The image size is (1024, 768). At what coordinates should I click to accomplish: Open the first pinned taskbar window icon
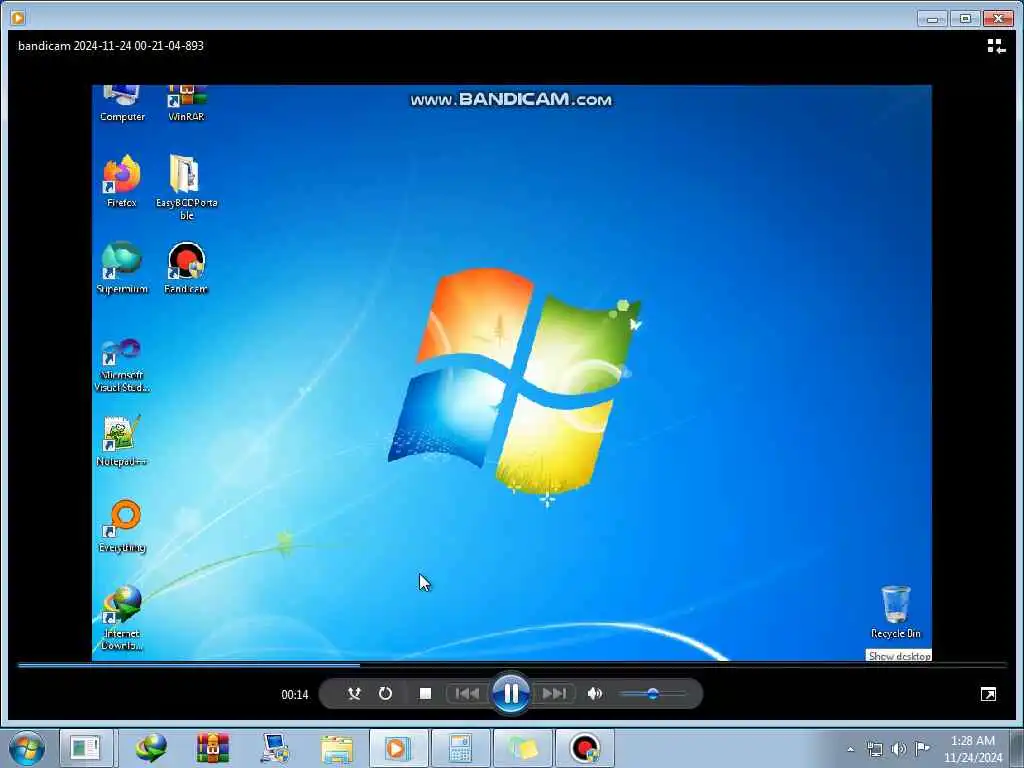(86, 748)
